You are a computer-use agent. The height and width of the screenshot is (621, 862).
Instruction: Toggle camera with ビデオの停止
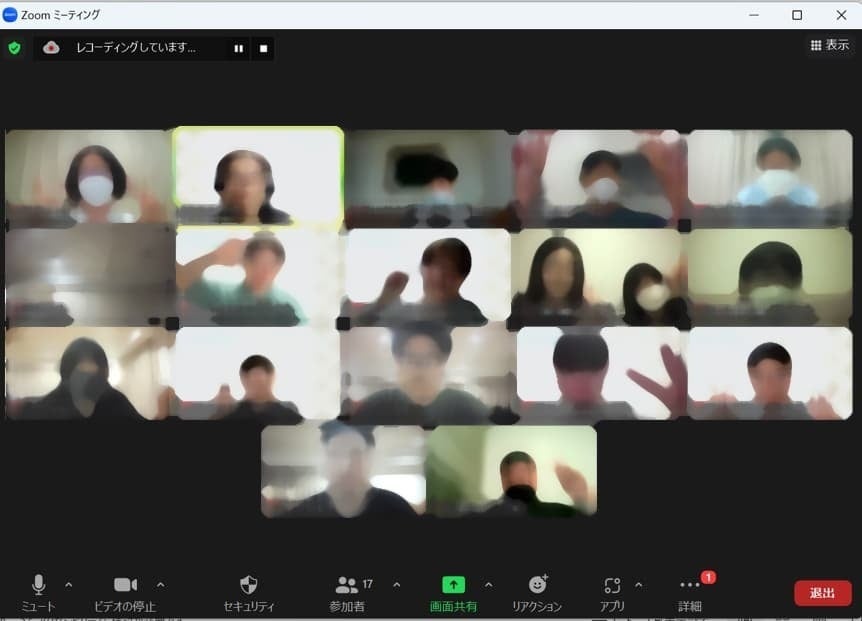pos(125,593)
